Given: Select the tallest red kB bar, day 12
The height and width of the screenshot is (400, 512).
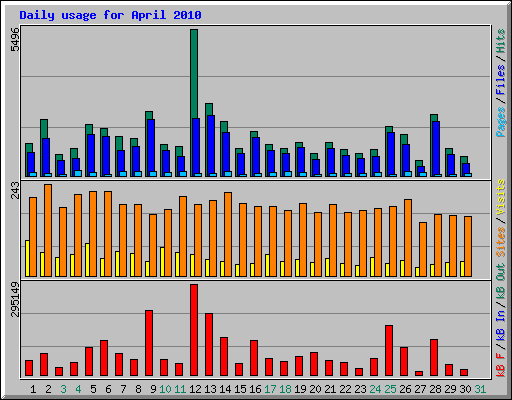Looking at the screenshot, I should 194,330.
